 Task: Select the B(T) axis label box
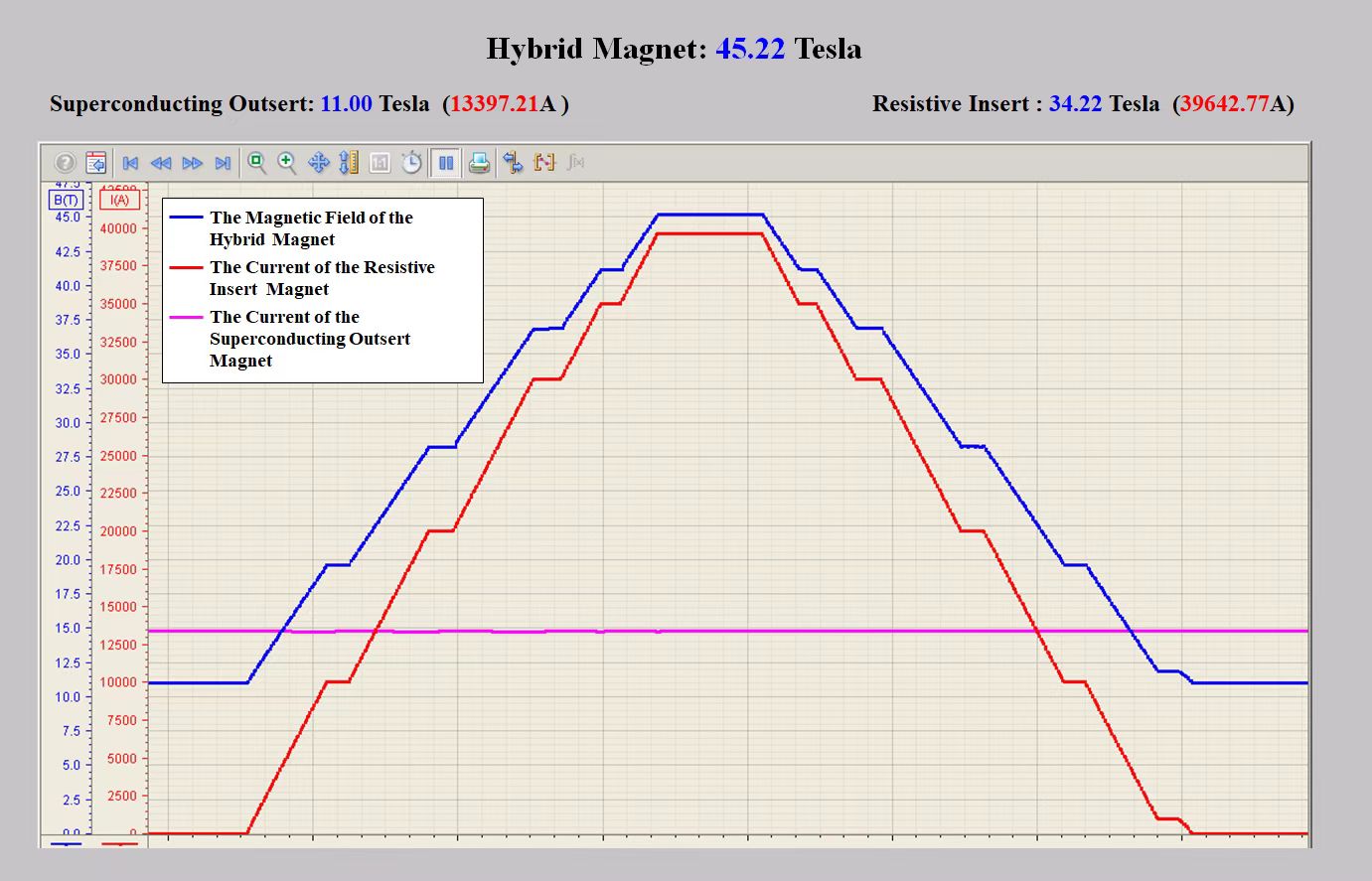(x=66, y=200)
